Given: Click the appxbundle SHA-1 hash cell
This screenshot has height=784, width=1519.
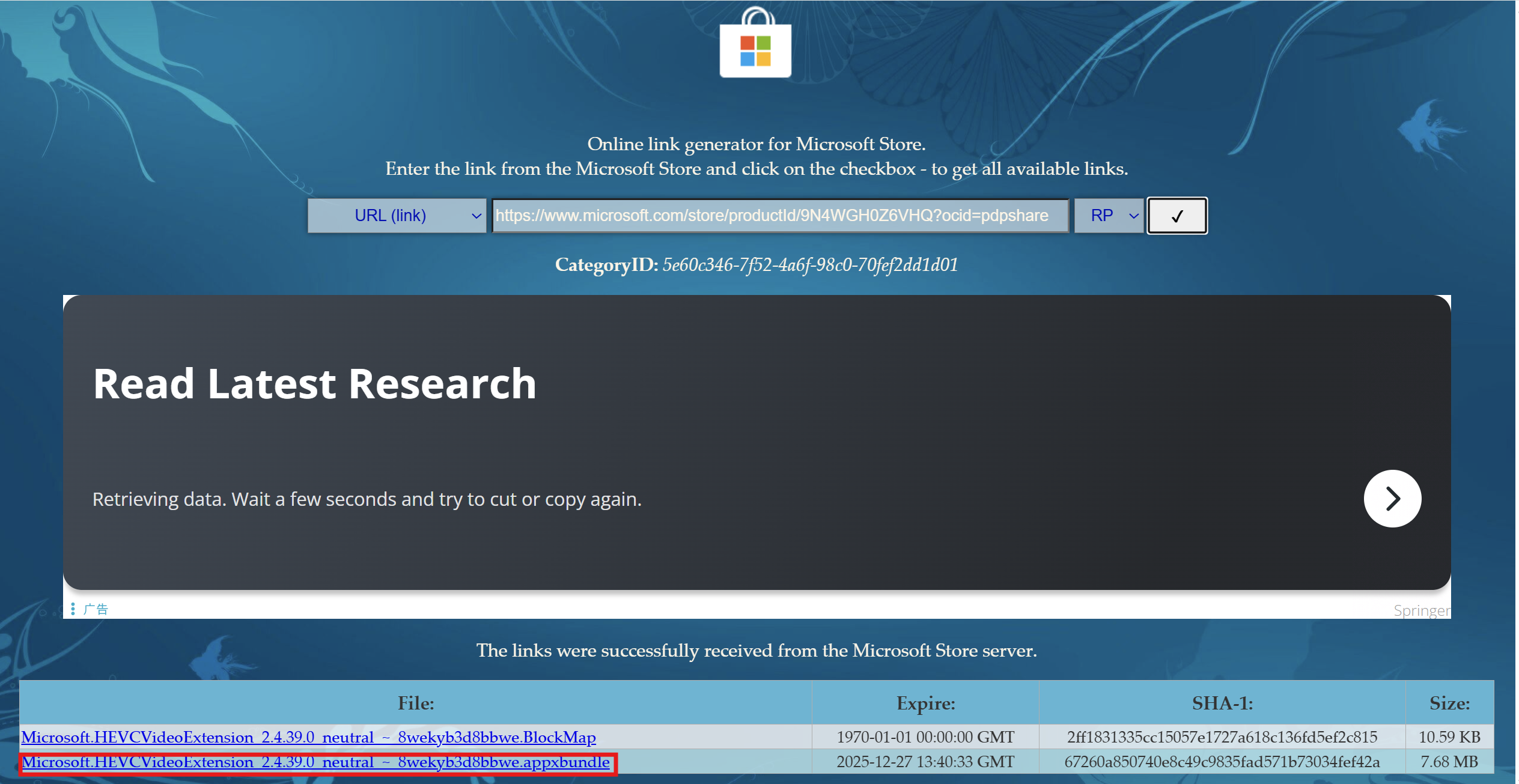Looking at the screenshot, I should tap(1221, 762).
